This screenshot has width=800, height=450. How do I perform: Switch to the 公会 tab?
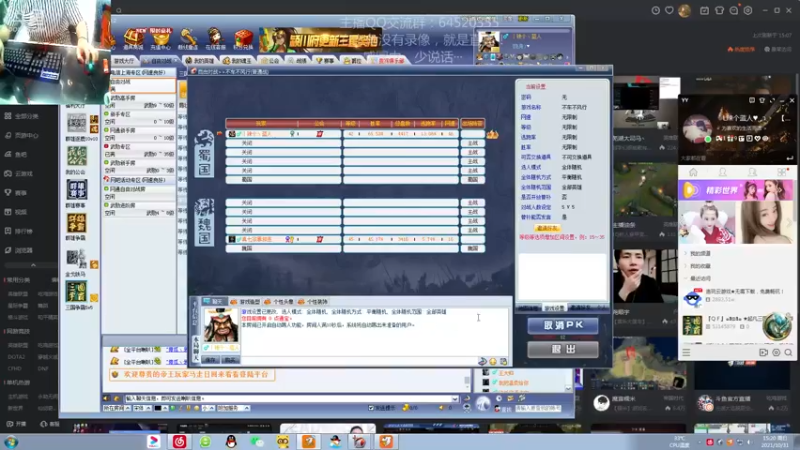(x=270, y=61)
